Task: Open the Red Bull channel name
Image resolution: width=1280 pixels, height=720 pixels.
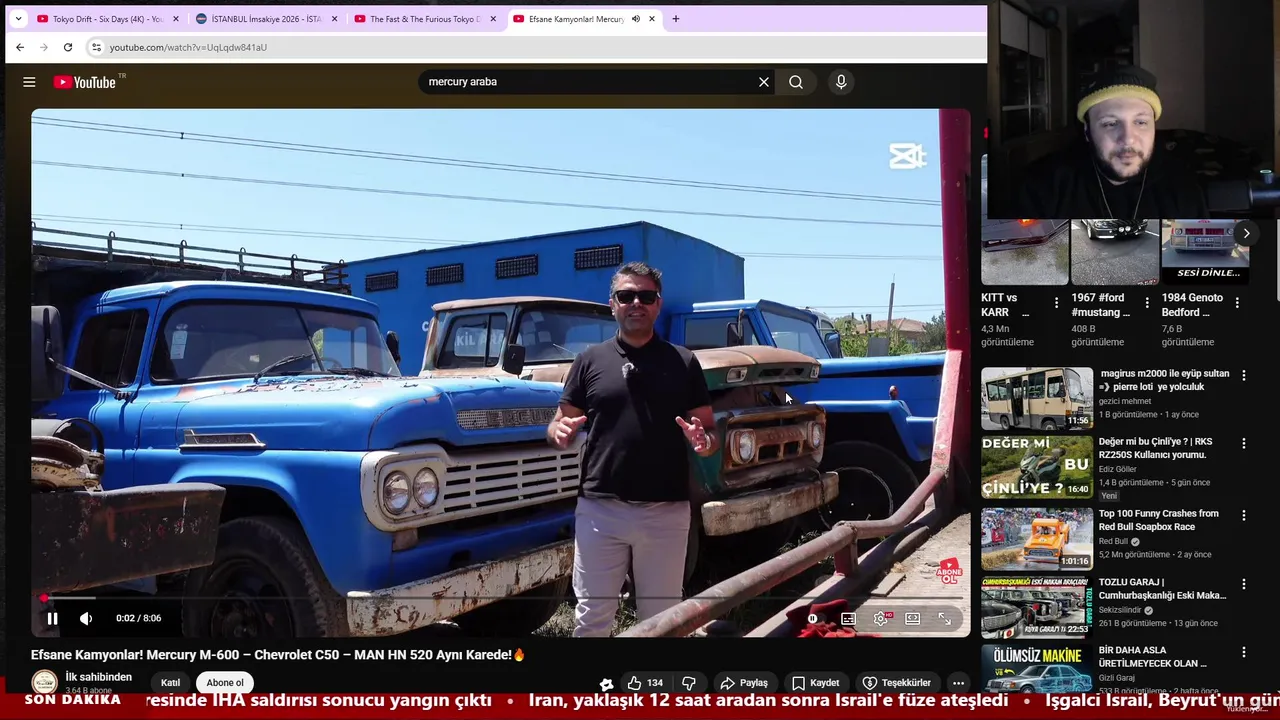Action: pyautogui.click(x=1113, y=541)
